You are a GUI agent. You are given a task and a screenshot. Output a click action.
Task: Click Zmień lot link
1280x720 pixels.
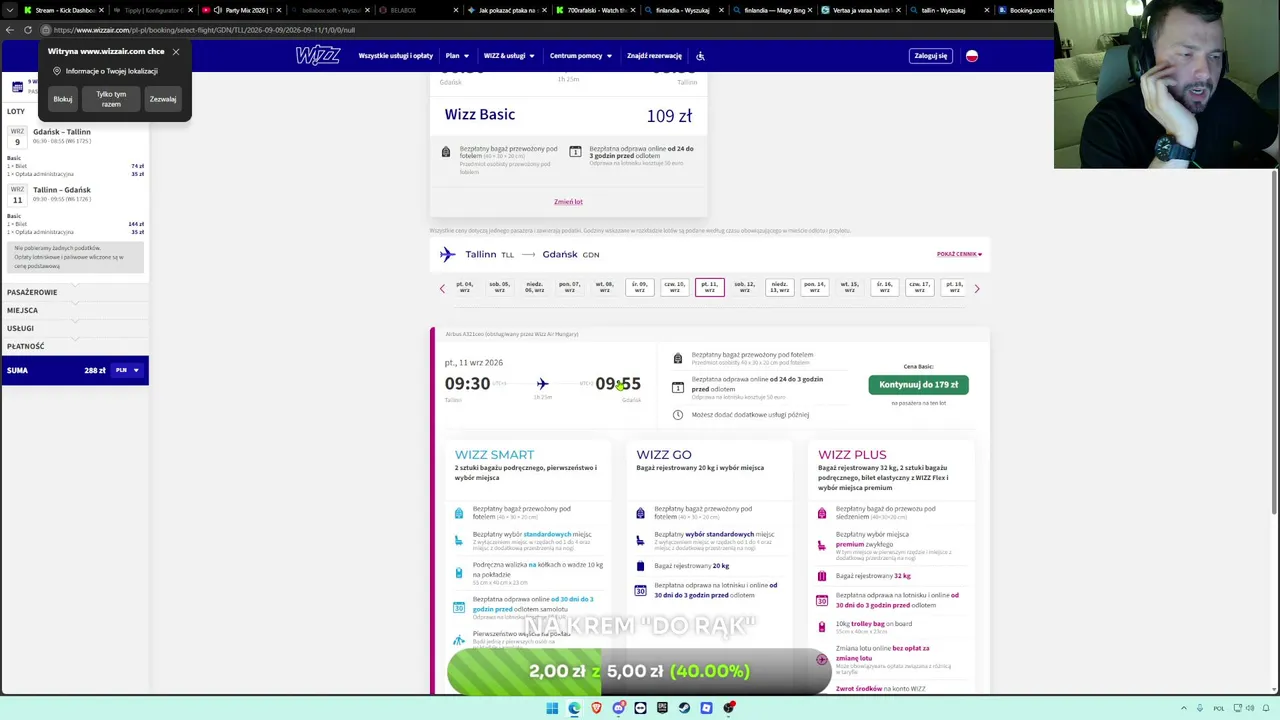click(x=568, y=202)
